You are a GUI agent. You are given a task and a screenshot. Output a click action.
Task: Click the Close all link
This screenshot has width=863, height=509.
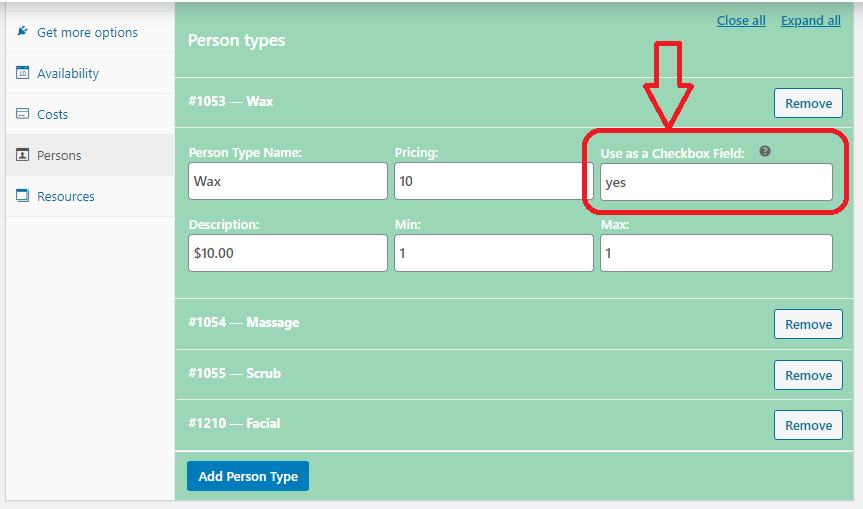pos(741,20)
